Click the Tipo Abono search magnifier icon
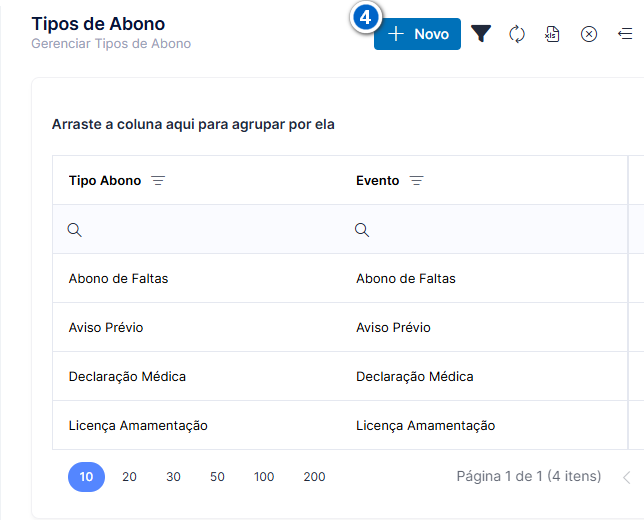644x520 pixels. [74, 230]
